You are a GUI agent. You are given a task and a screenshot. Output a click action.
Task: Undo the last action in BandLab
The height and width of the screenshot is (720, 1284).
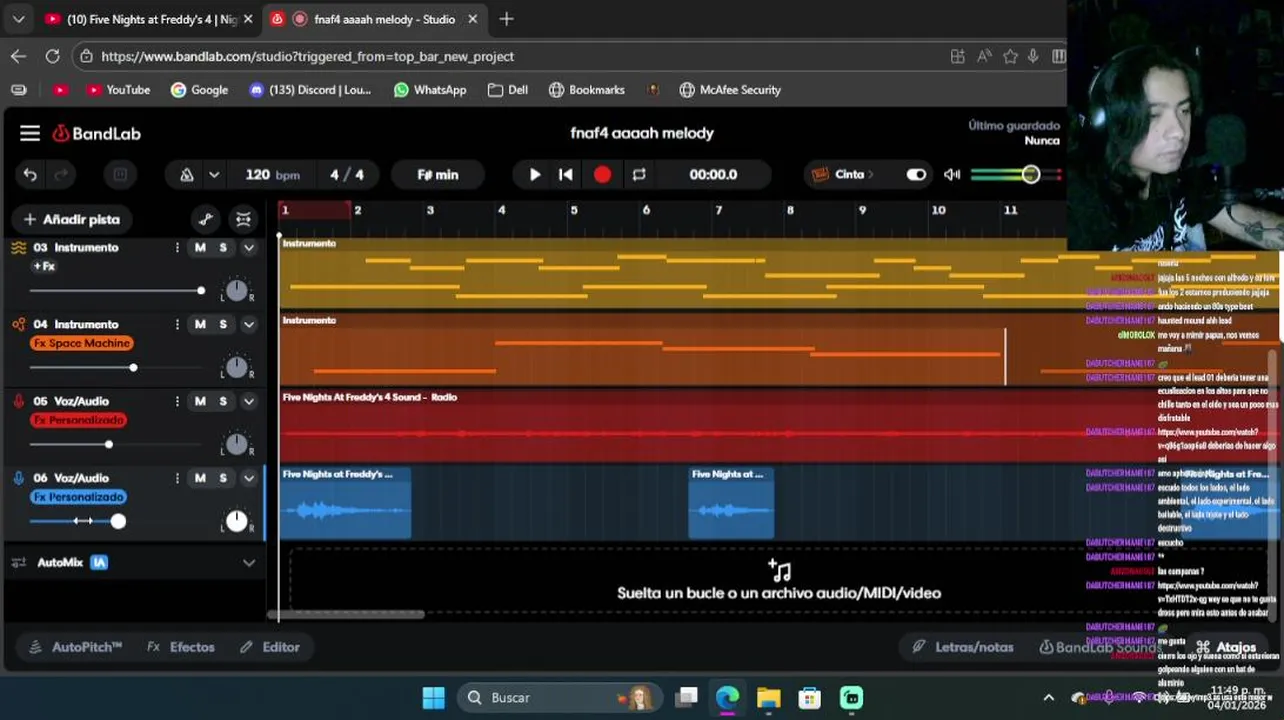pos(30,174)
